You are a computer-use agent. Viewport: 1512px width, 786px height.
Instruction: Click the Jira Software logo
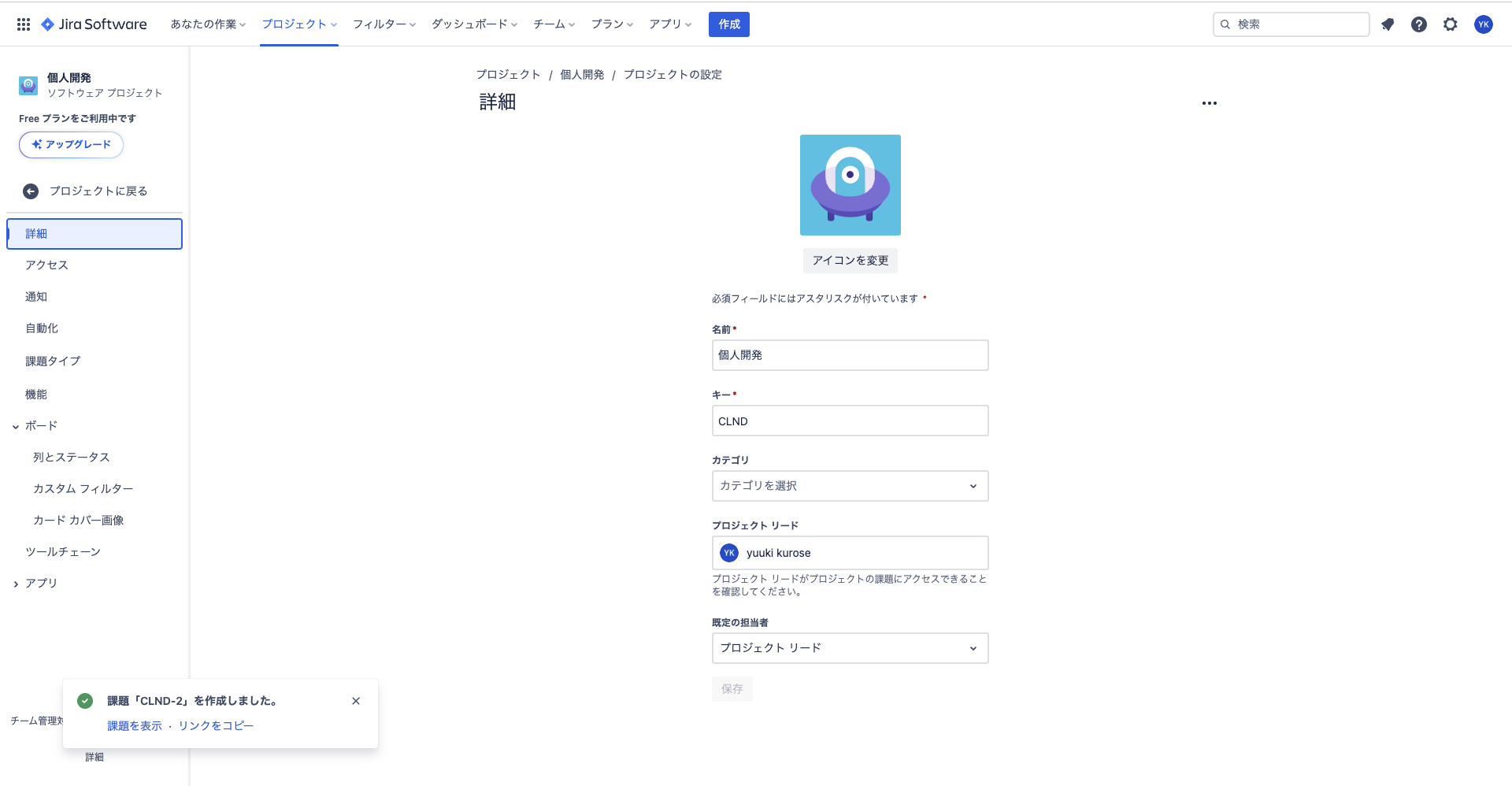[94, 24]
